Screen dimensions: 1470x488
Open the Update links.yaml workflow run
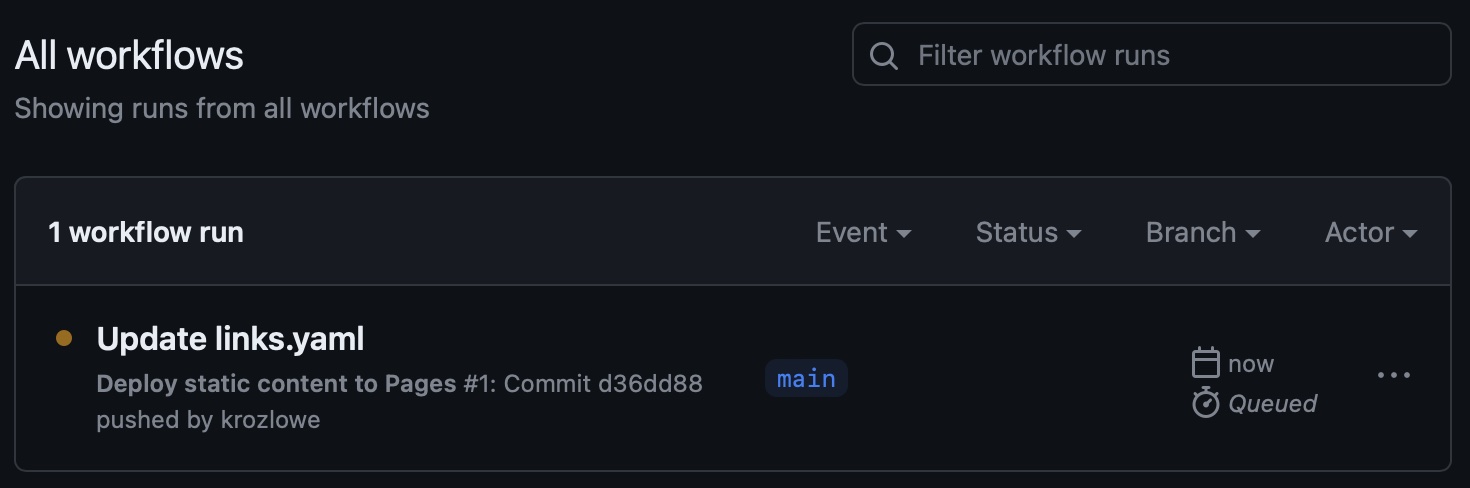click(x=230, y=340)
